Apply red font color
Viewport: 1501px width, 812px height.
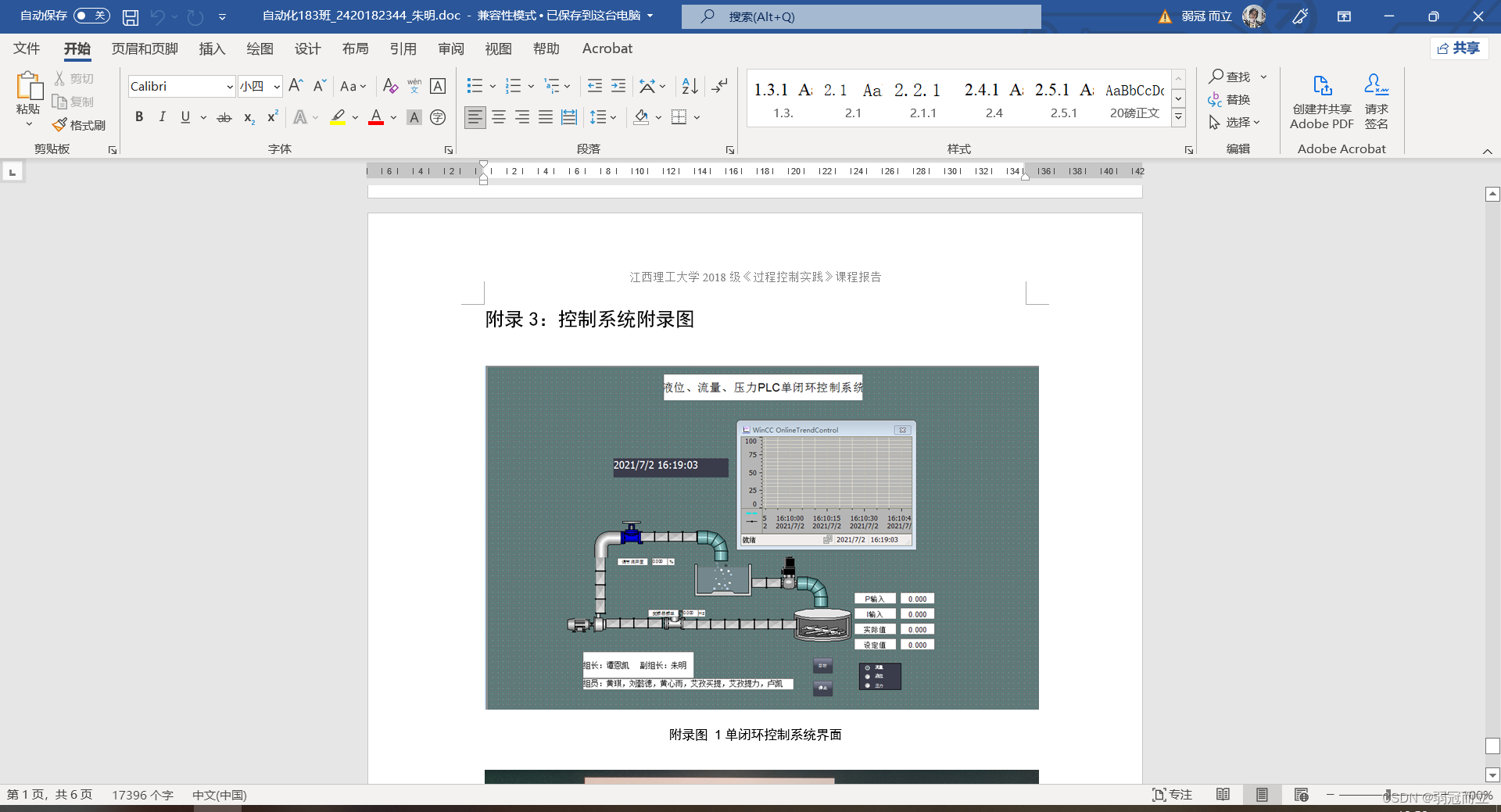tap(376, 117)
